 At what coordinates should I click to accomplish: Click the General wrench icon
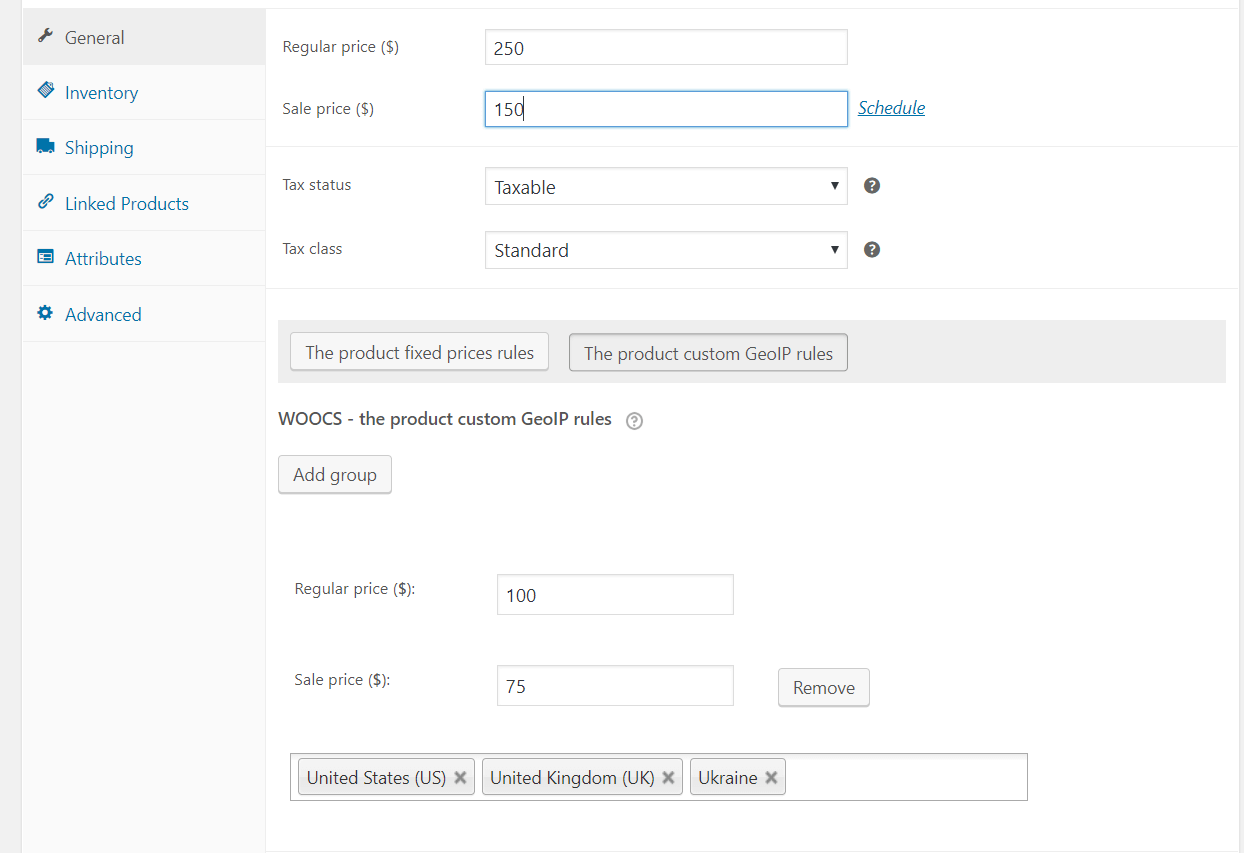click(x=45, y=36)
